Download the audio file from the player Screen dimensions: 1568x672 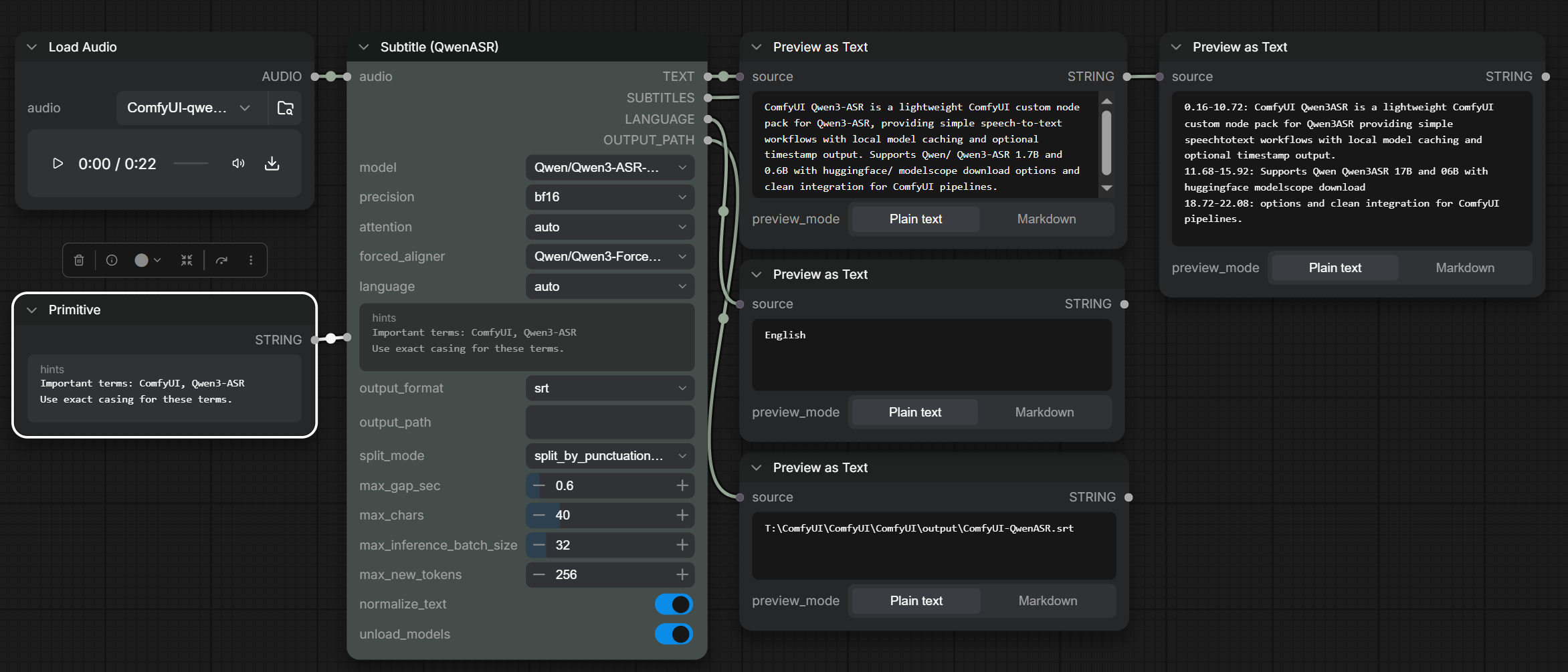[272, 164]
